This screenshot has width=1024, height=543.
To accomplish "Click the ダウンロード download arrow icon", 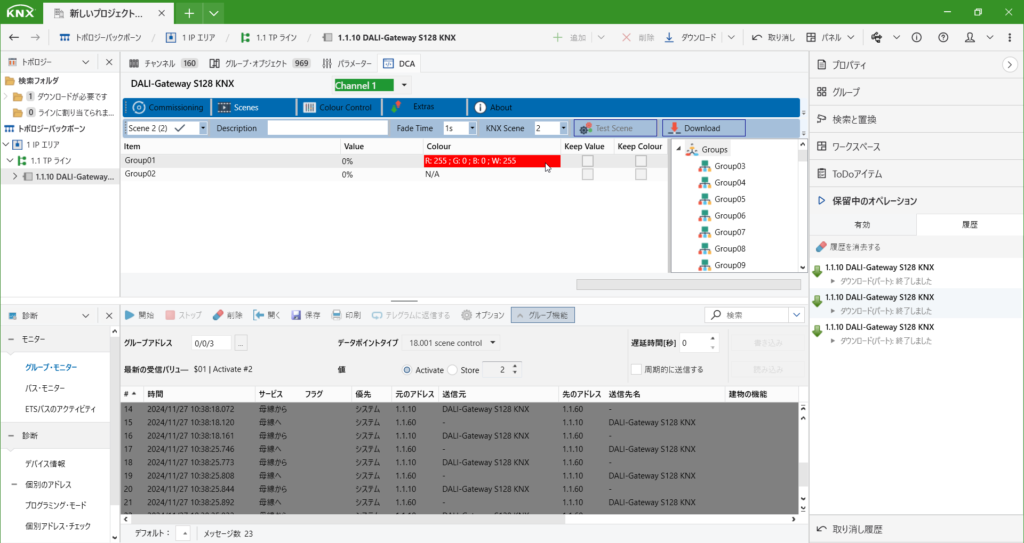I will [x=669, y=38].
